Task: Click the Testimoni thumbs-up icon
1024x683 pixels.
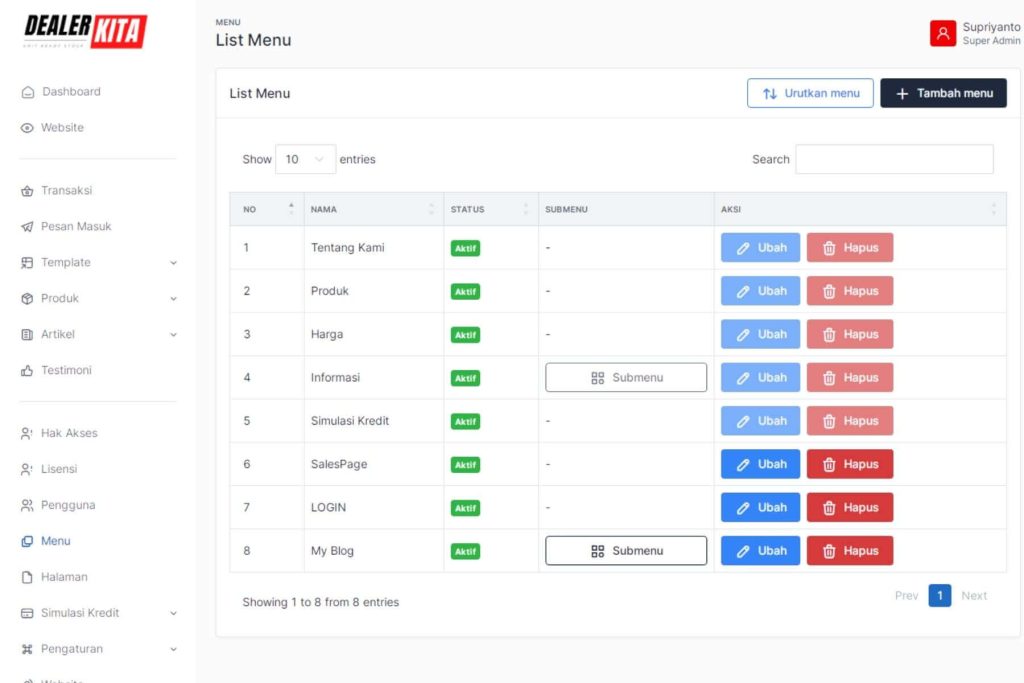Action: click(x=27, y=371)
